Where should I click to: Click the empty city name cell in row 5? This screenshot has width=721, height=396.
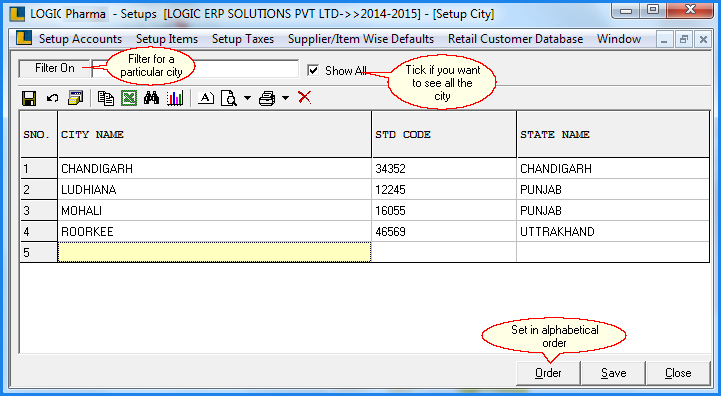(214, 252)
